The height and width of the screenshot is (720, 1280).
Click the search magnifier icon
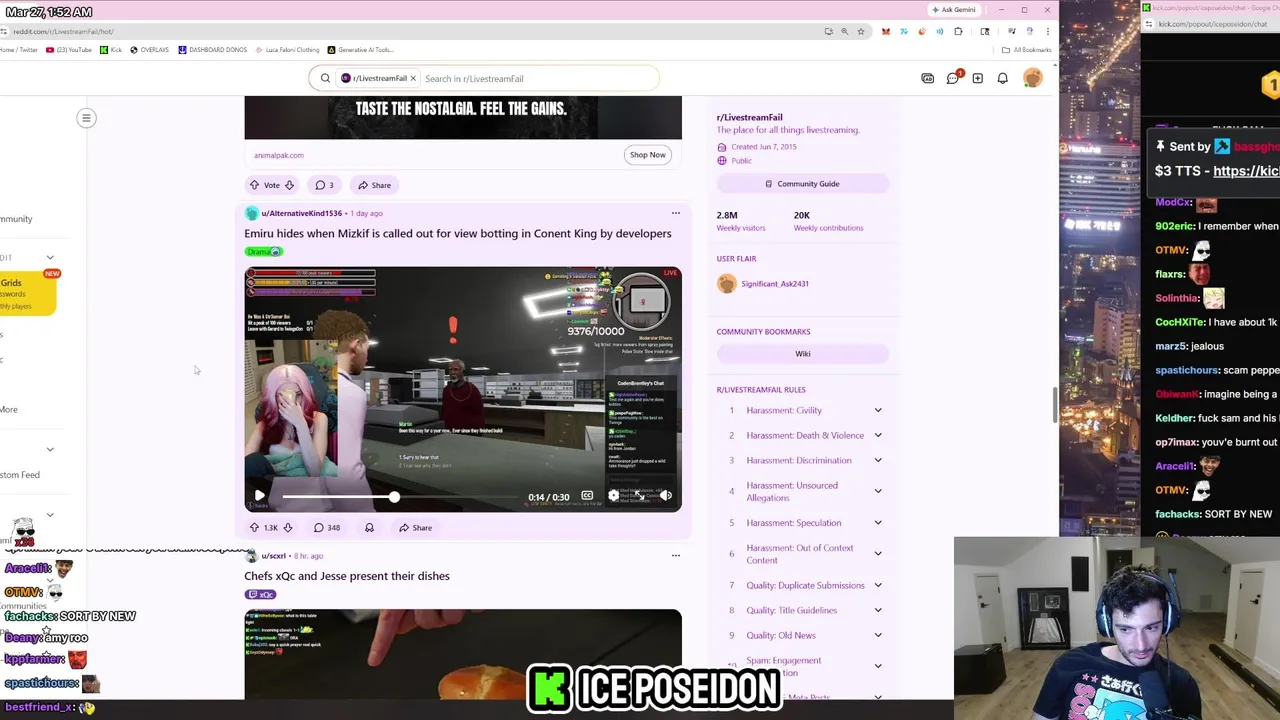click(x=325, y=79)
